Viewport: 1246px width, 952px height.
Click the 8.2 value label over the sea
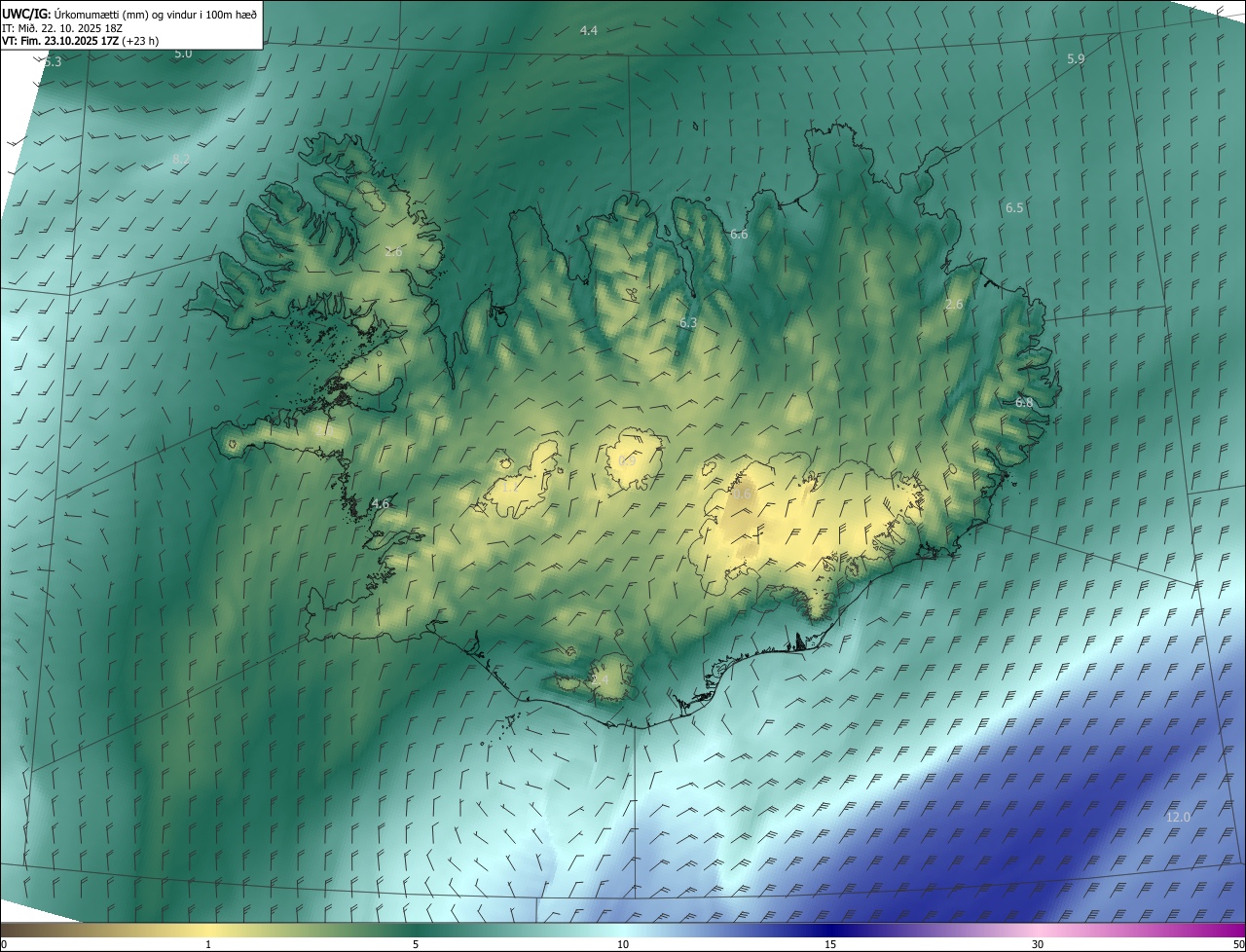[181, 159]
